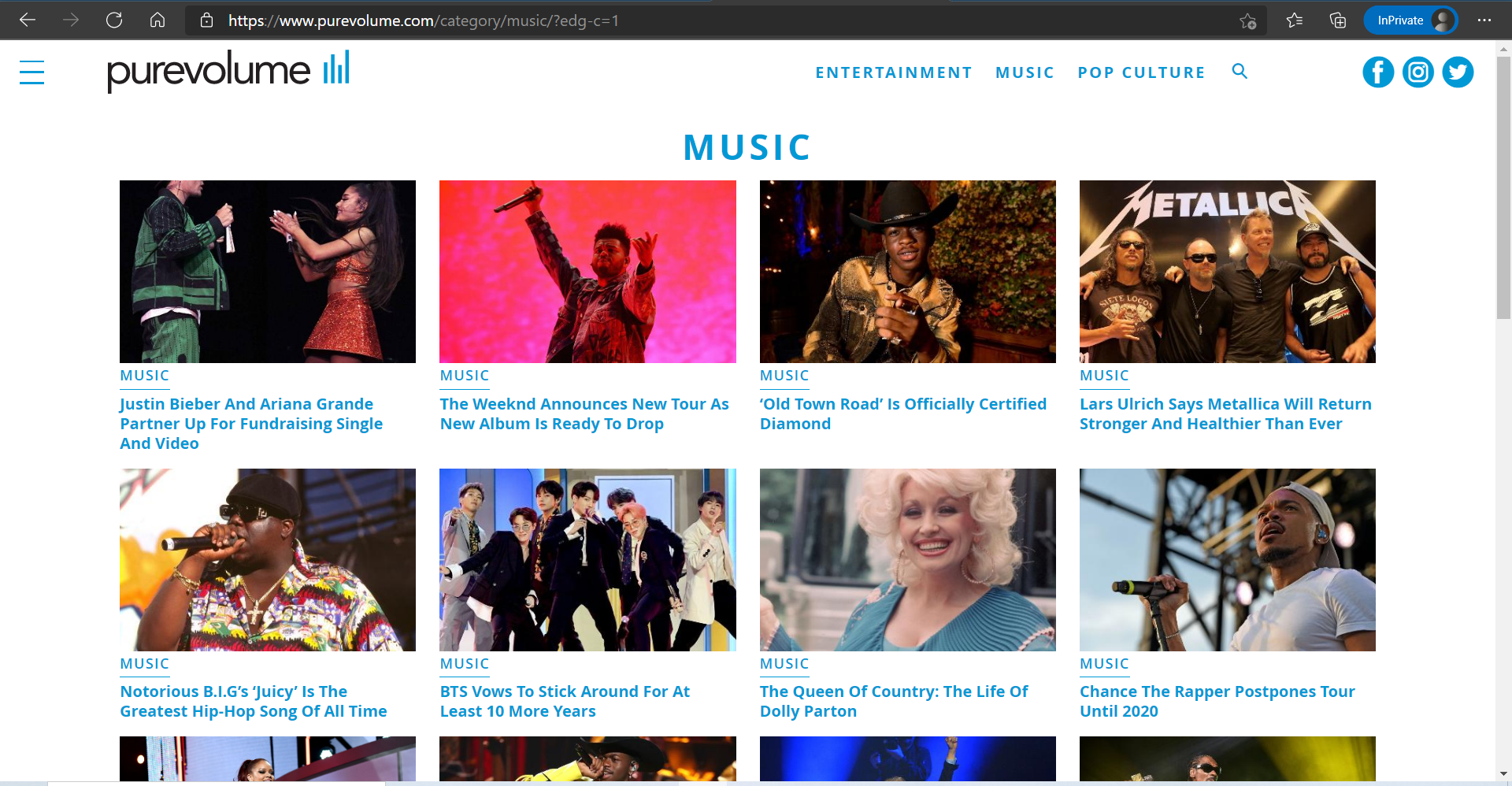Click MUSIC tag above The Weeknd article
Screen dimensions: 1512x786
(465, 376)
